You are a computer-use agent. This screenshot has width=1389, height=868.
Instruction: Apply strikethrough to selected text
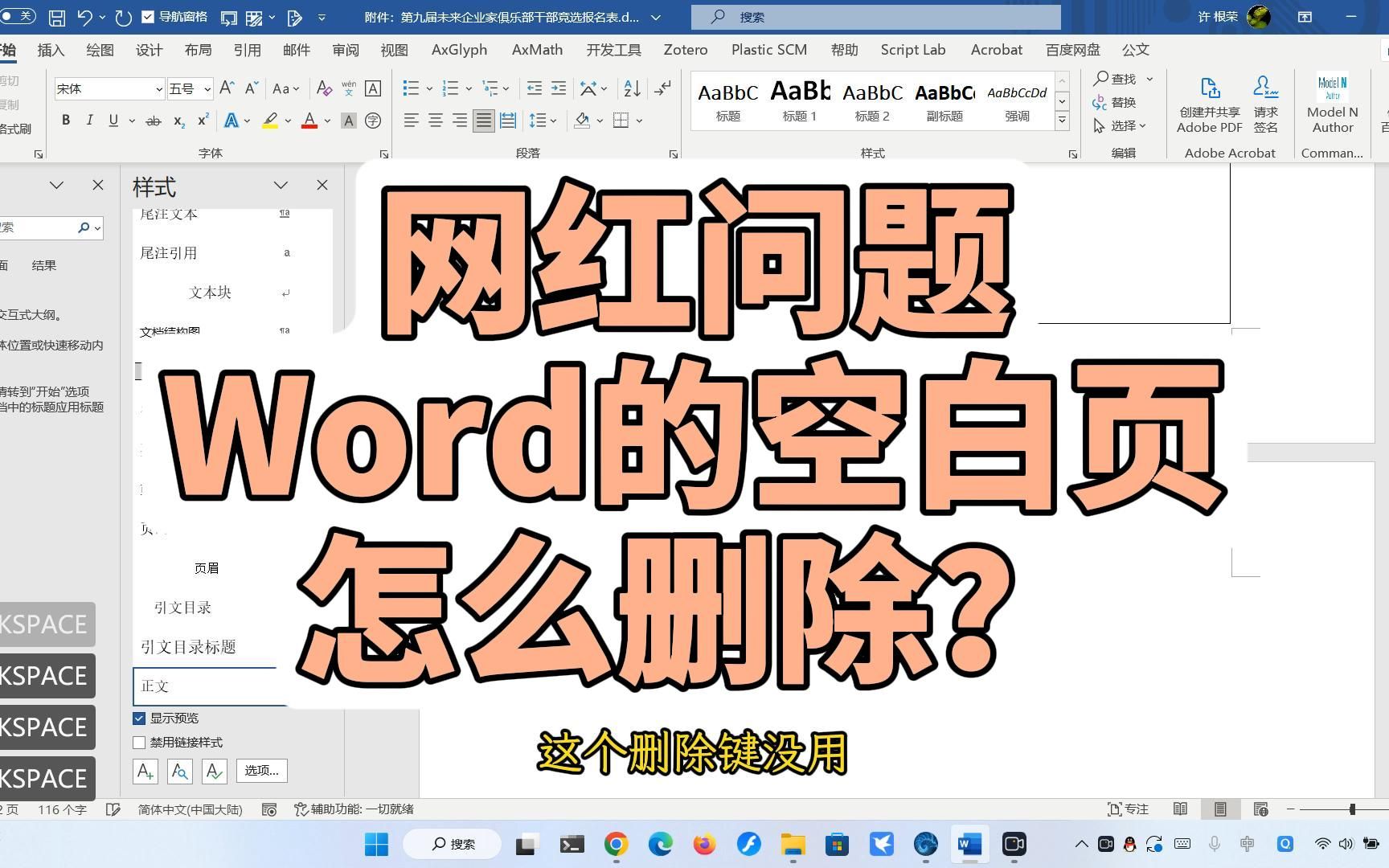pyautogui.click(x=154, y=120)
